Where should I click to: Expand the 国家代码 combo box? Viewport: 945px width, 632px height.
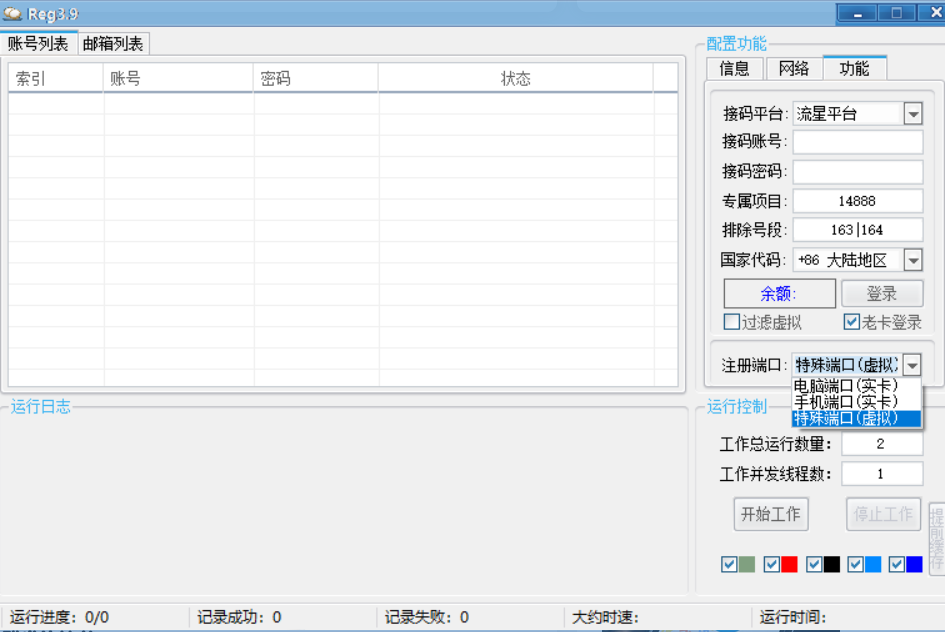pyautogui.click(x=912, y=260)
